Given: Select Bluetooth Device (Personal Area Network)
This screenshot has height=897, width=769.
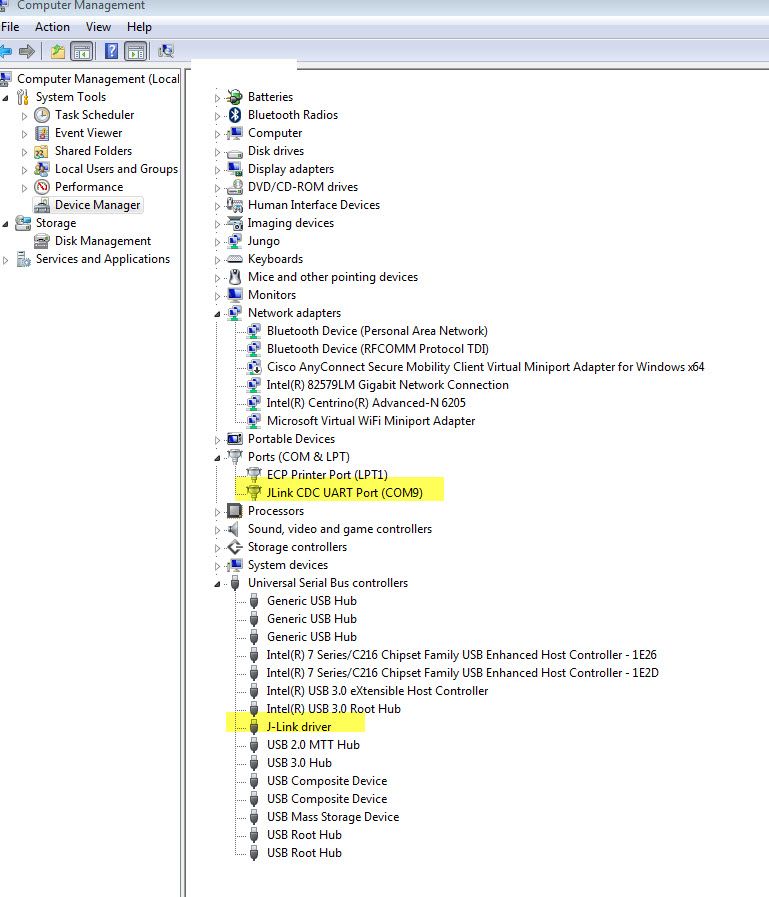Looking at the screenshot, I should [377, 331].
